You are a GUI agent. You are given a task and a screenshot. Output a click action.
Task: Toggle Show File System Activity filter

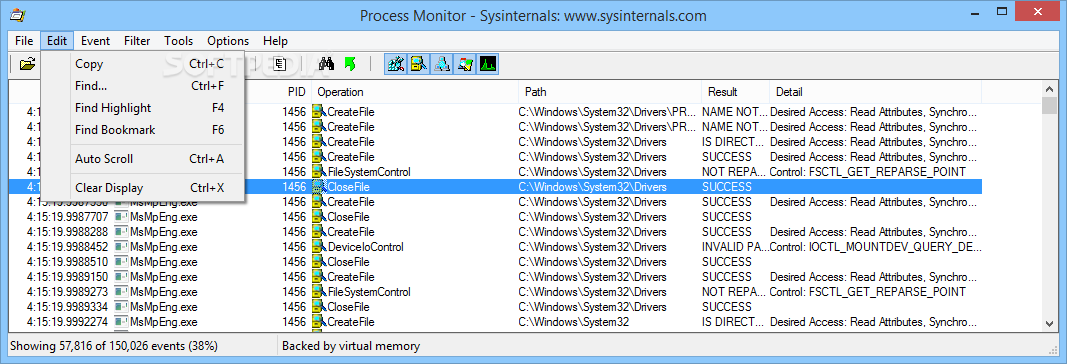[419, 64]
